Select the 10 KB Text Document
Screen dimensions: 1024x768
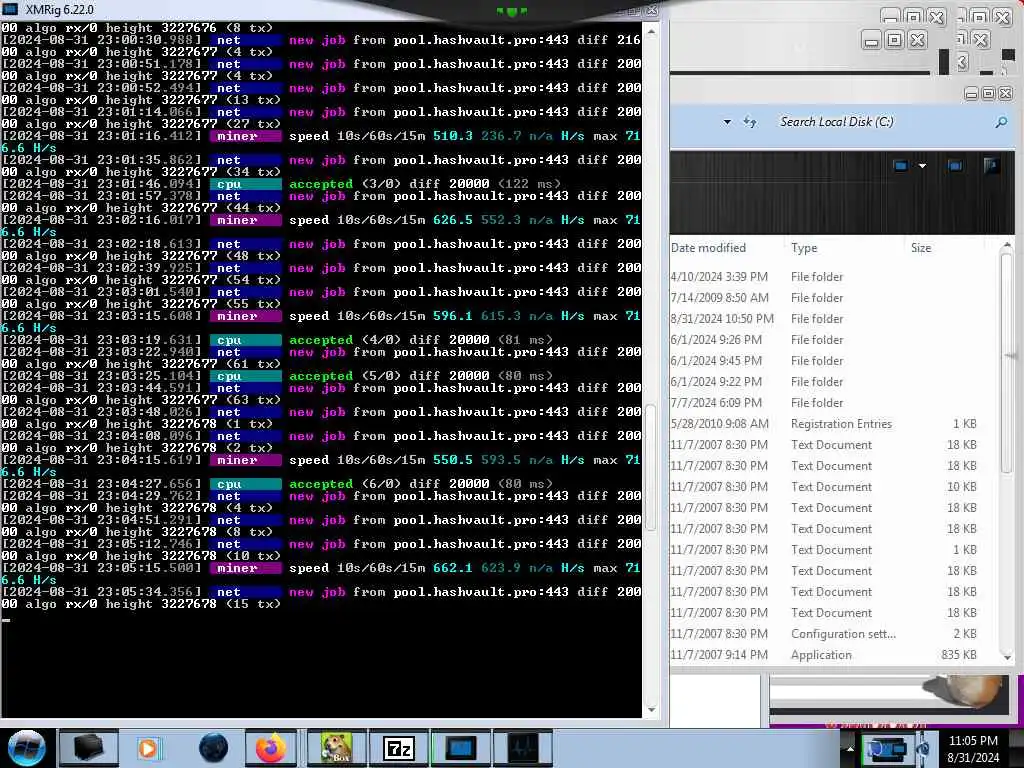click(833, 487)
